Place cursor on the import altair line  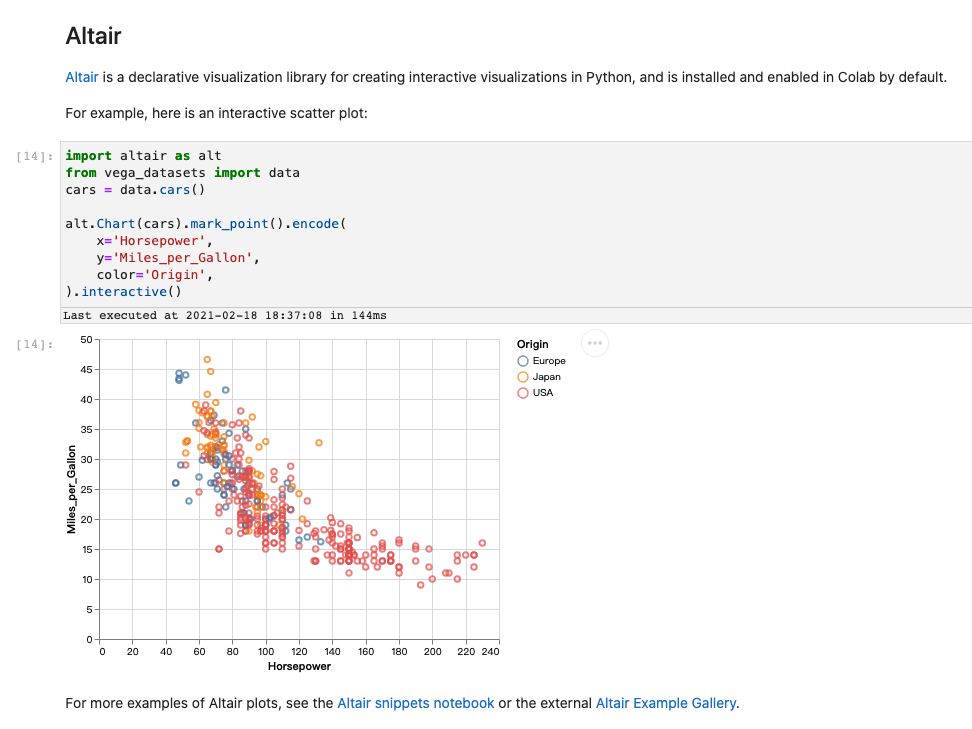coord(143,156)
